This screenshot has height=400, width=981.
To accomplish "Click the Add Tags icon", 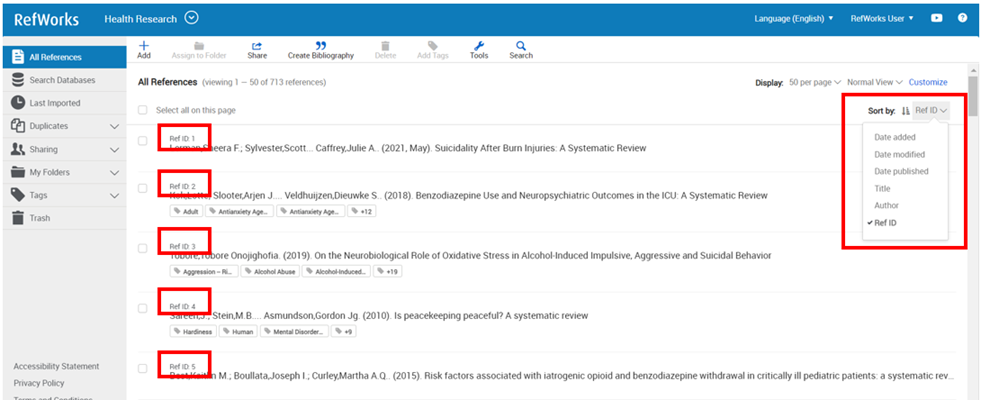I will coord(432,46).
